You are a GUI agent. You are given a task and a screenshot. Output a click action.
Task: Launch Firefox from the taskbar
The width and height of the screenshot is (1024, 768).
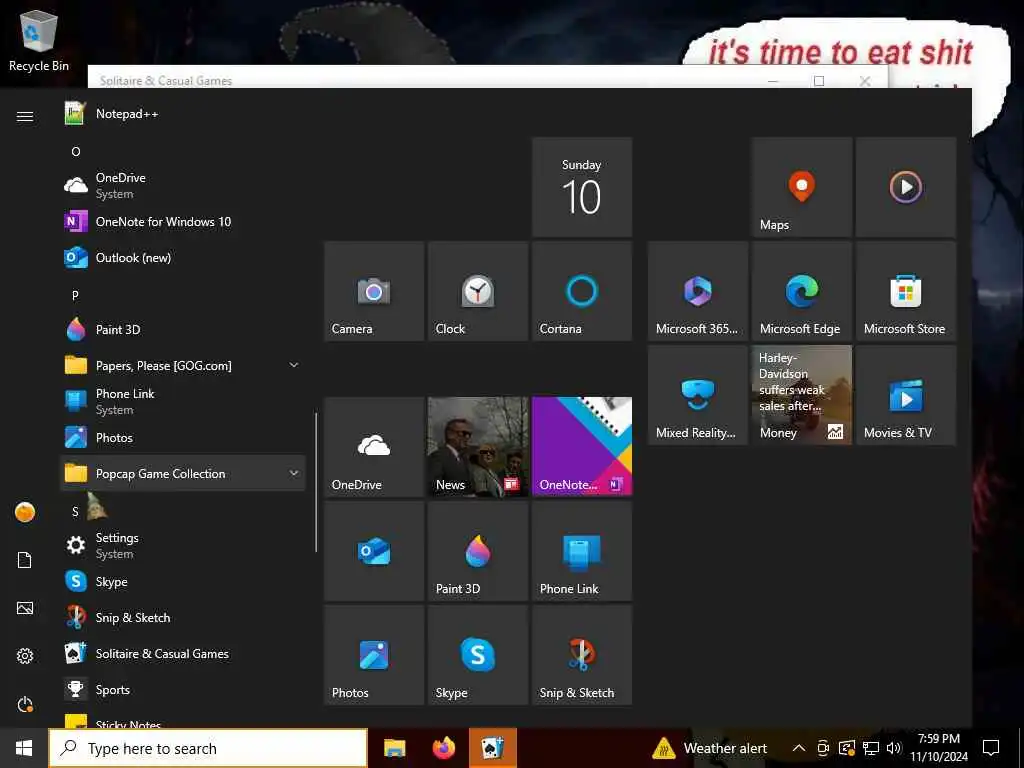[x=444, y=748]
